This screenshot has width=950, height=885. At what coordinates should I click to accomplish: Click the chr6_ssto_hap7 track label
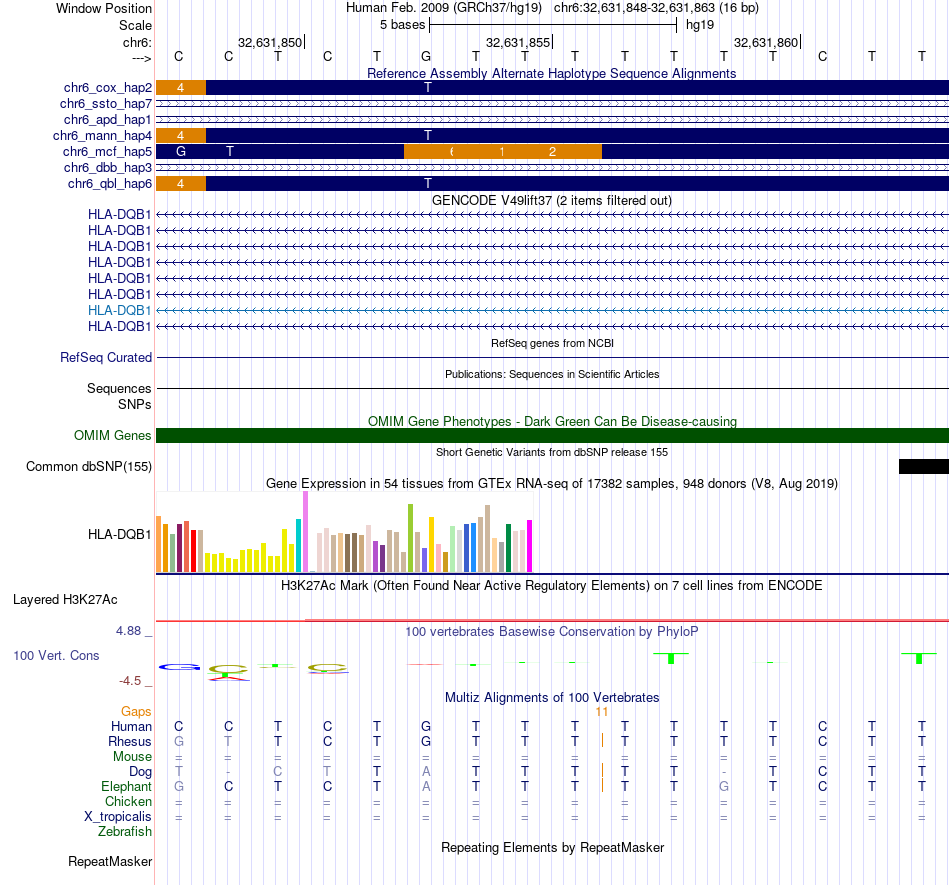106,104
